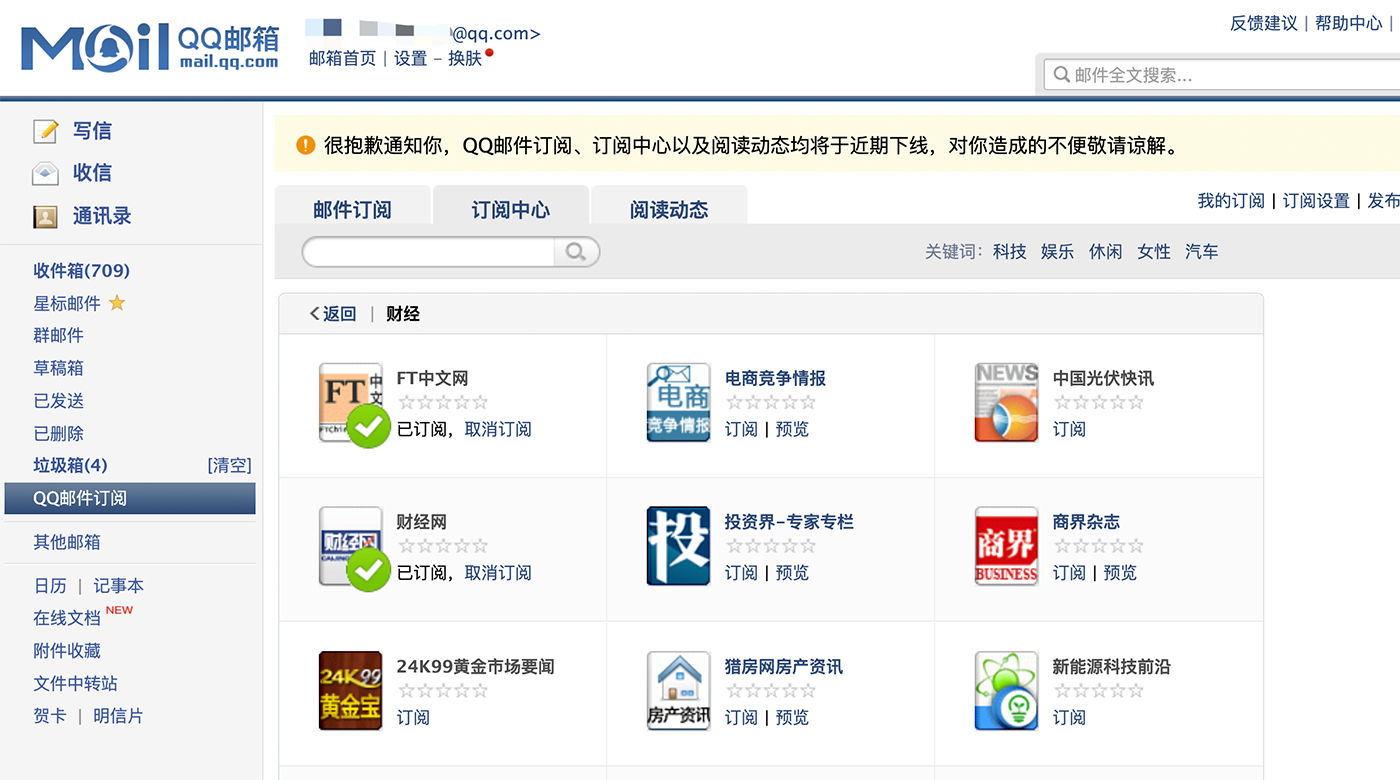
Task: Open the 电商竞争情报 channel icon
Action: click(x=678, y=402)
